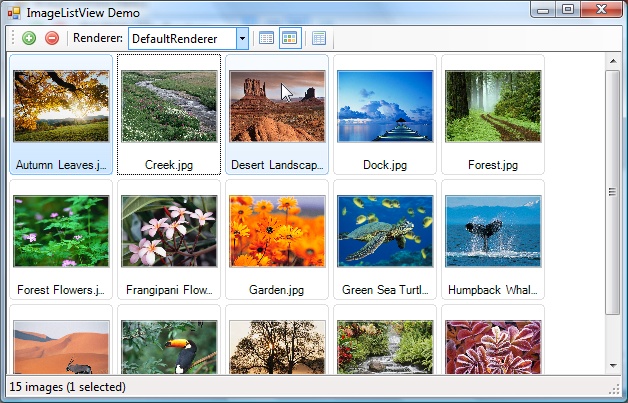This screenshot has width=628, height=403.
Task: Click the Garden.jpg file name label
Action: [276, 290]
